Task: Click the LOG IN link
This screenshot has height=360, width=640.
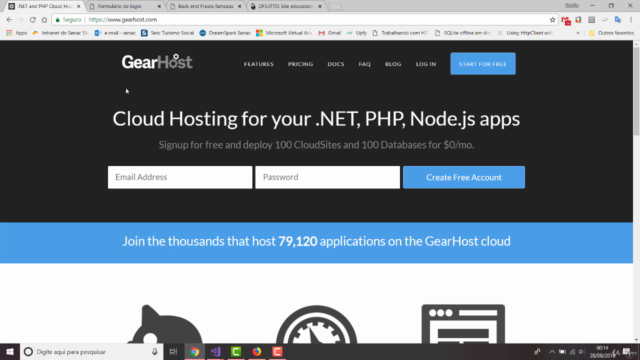Action: tap(426, 64)
